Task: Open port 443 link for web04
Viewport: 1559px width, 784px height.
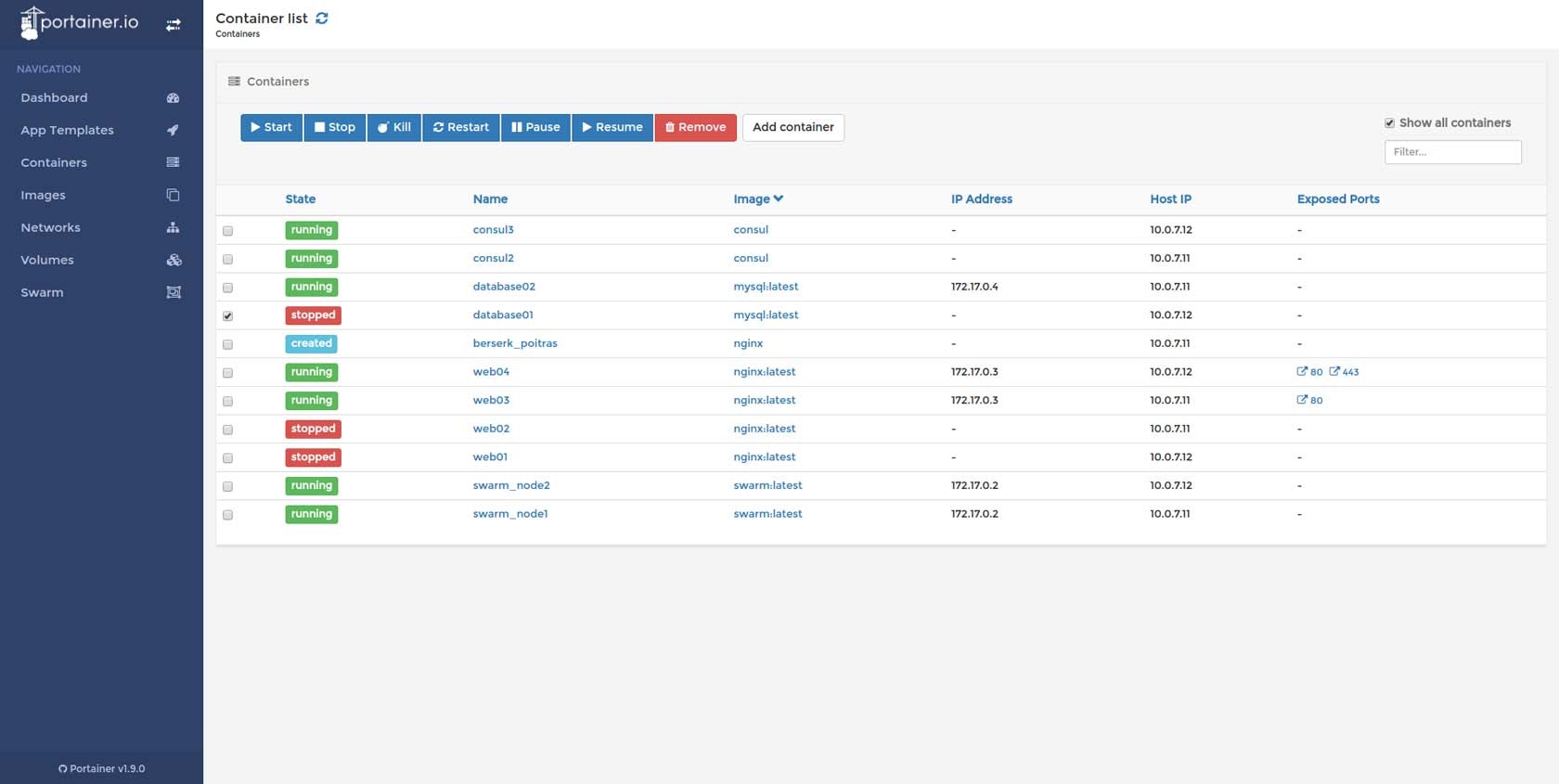Action: tap(1344, 372)
